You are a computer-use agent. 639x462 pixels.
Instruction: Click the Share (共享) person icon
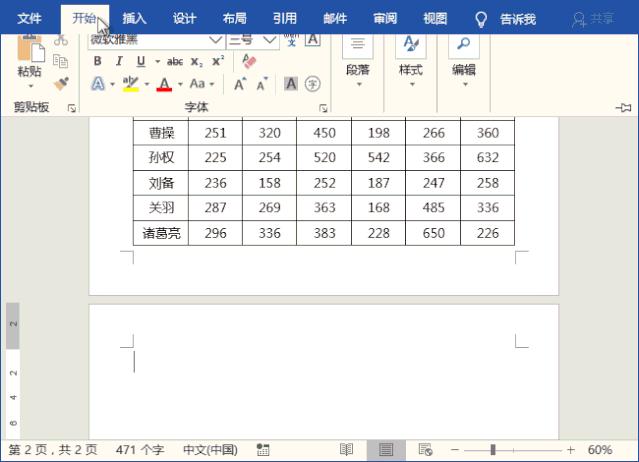579,19
